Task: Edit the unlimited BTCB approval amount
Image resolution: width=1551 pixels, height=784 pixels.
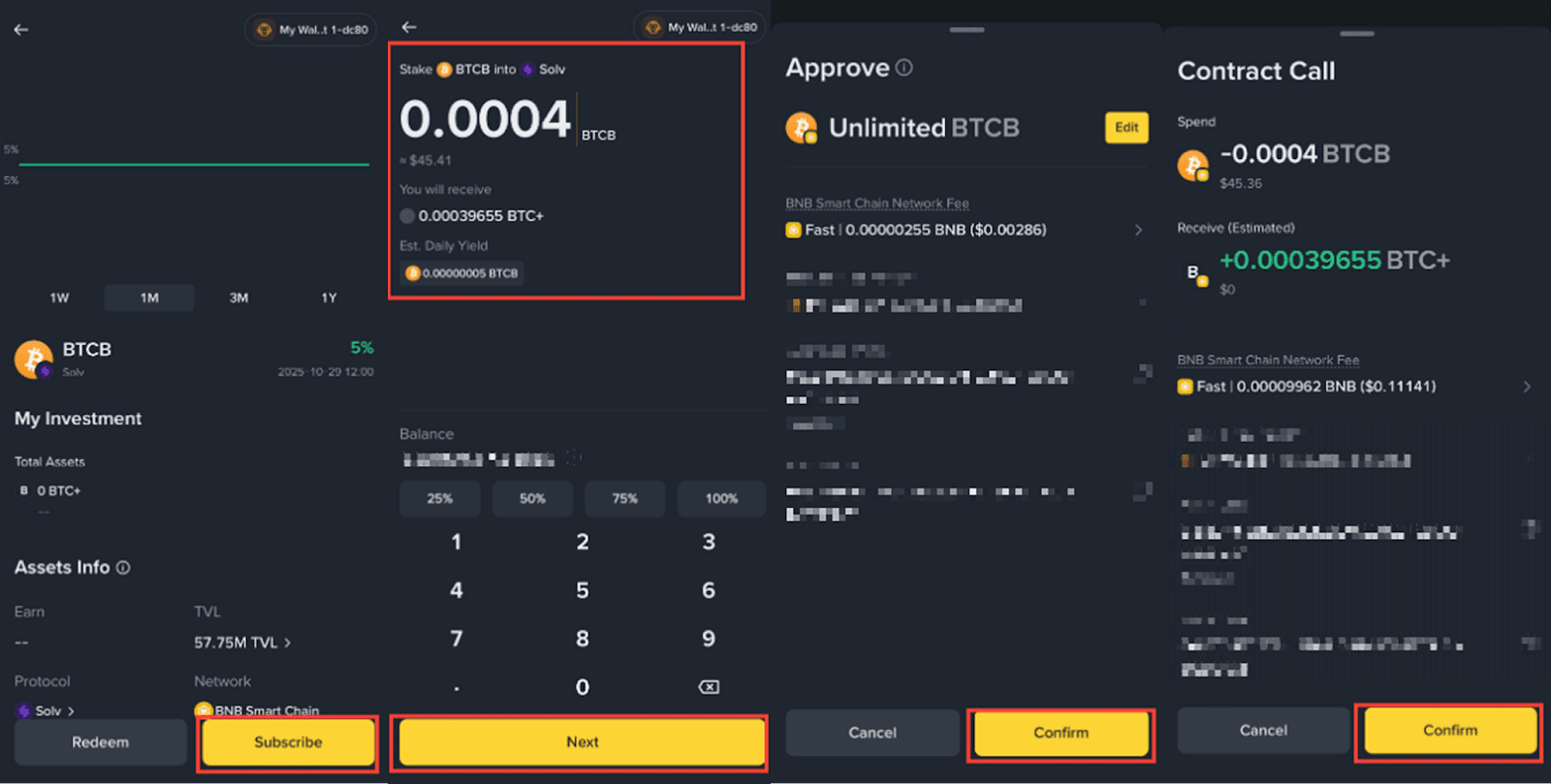Action: tap(1126, 127)
